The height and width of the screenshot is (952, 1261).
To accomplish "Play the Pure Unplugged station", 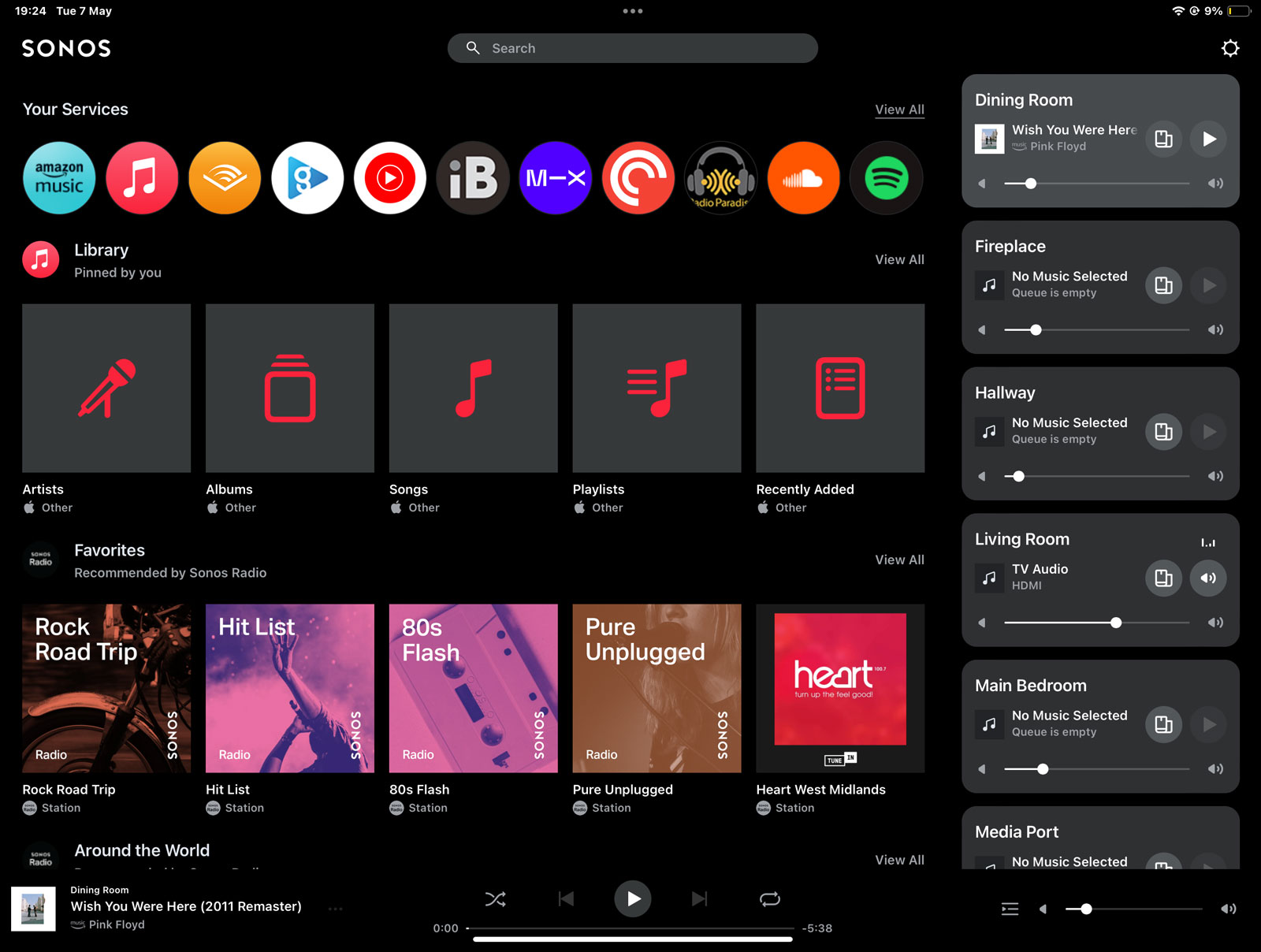I will (657, 689).
